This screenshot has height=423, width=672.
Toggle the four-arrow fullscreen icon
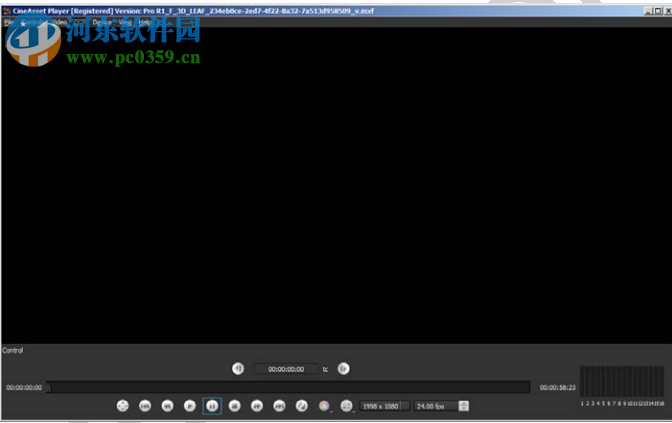(123, 406)
